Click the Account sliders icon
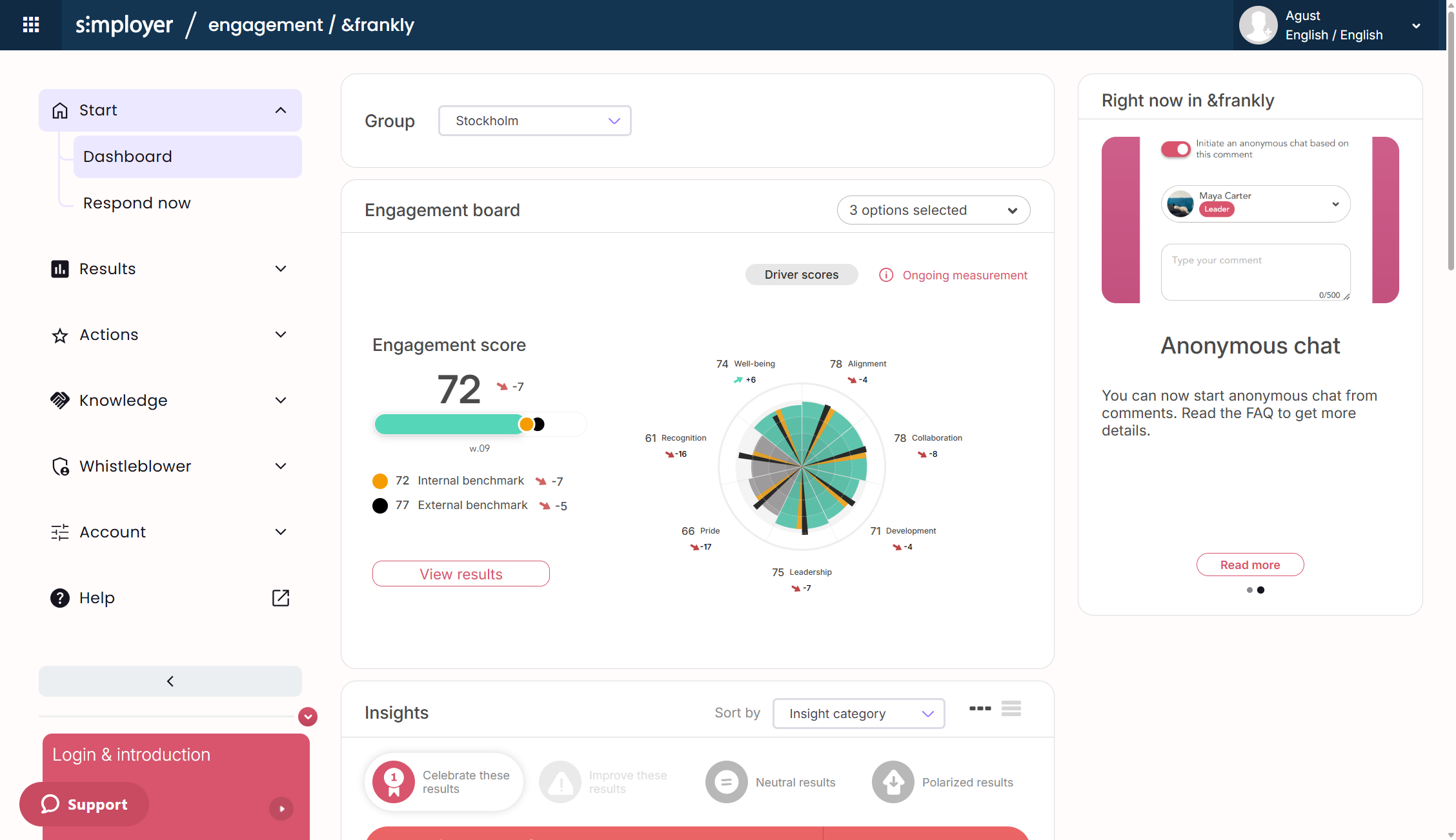 coord(60,532)
